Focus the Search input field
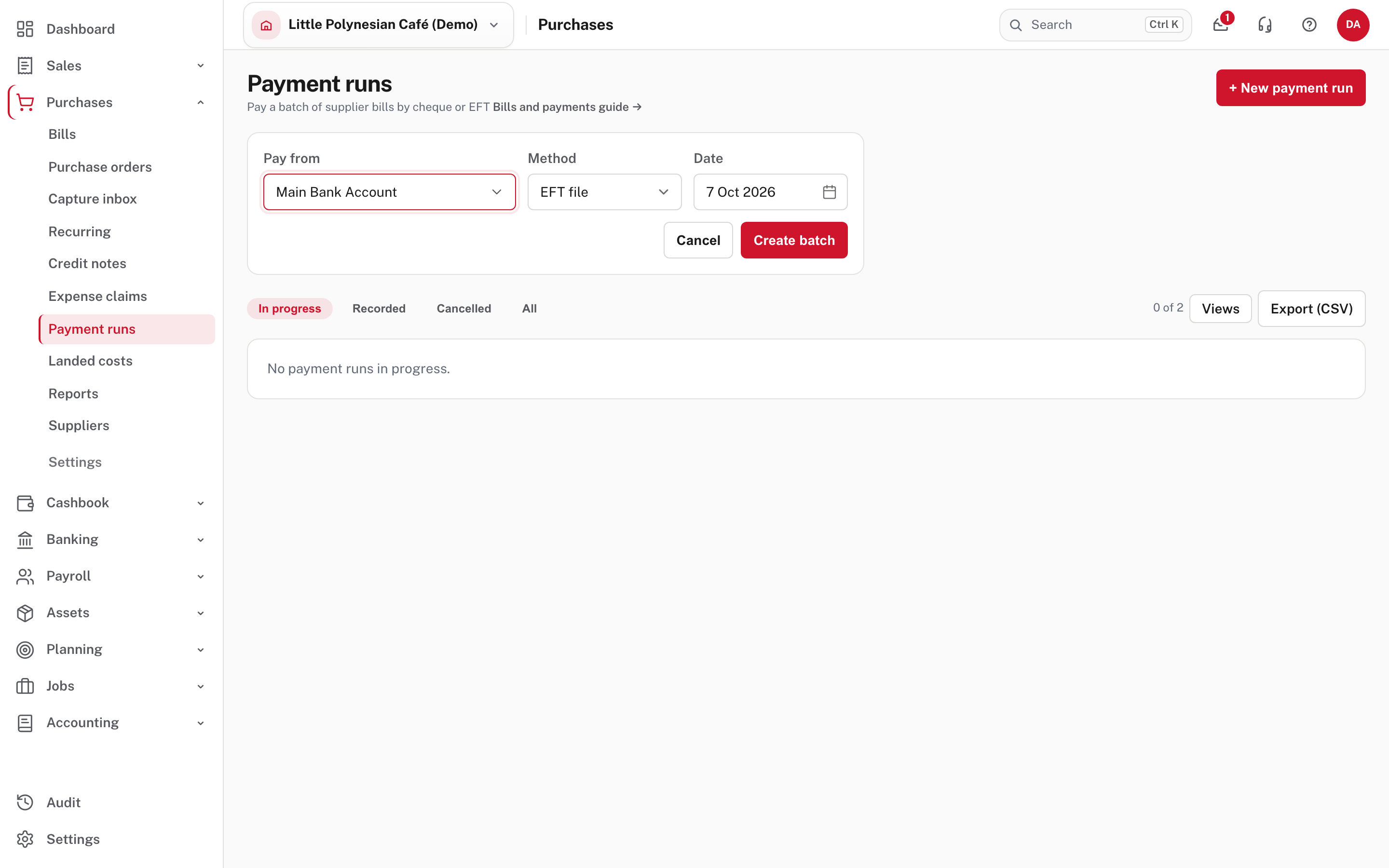 pyautogui.click(x=1095, y=25)
